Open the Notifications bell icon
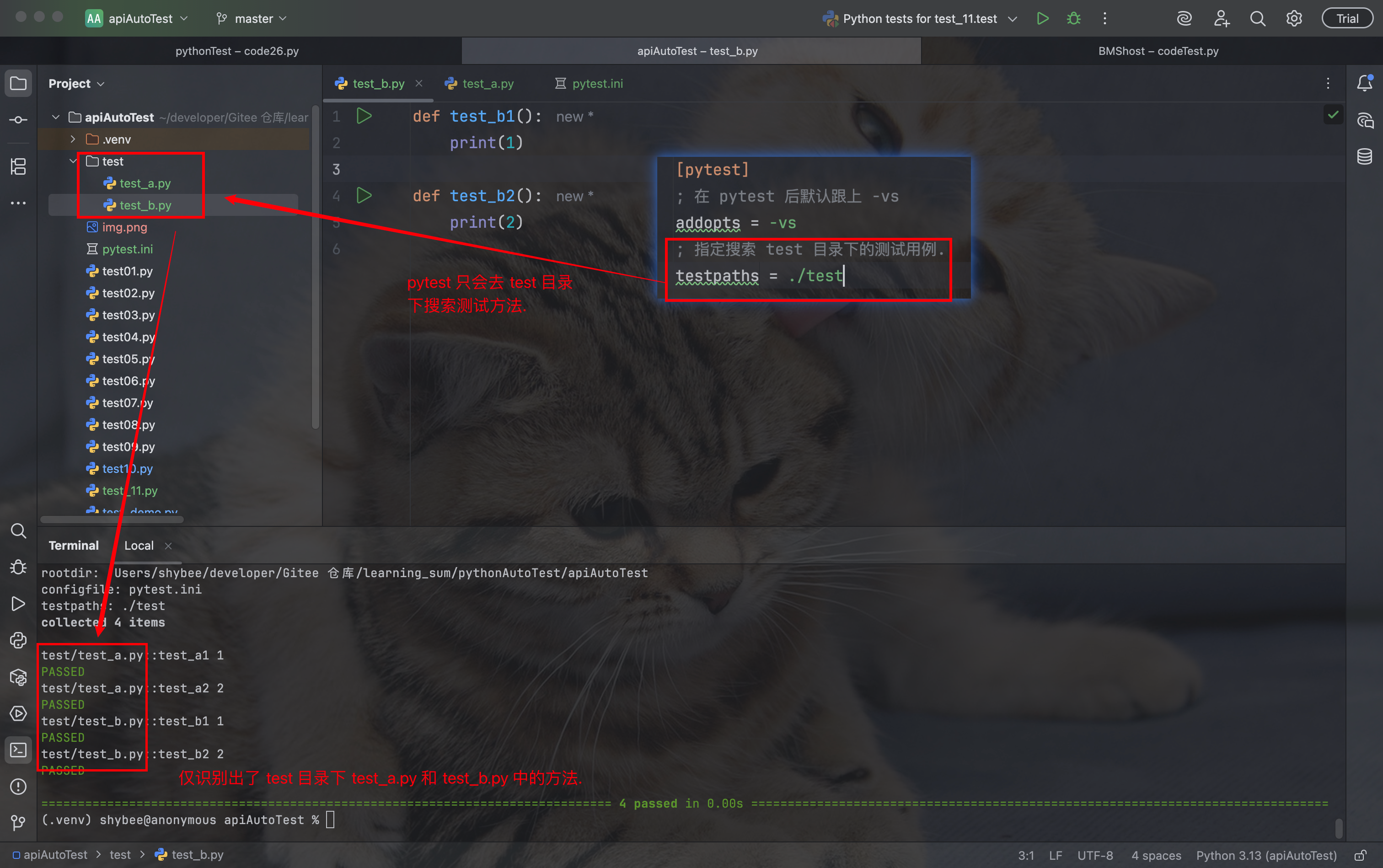This screenshot has height=868, width=1383. click(x=1365, y=84)
